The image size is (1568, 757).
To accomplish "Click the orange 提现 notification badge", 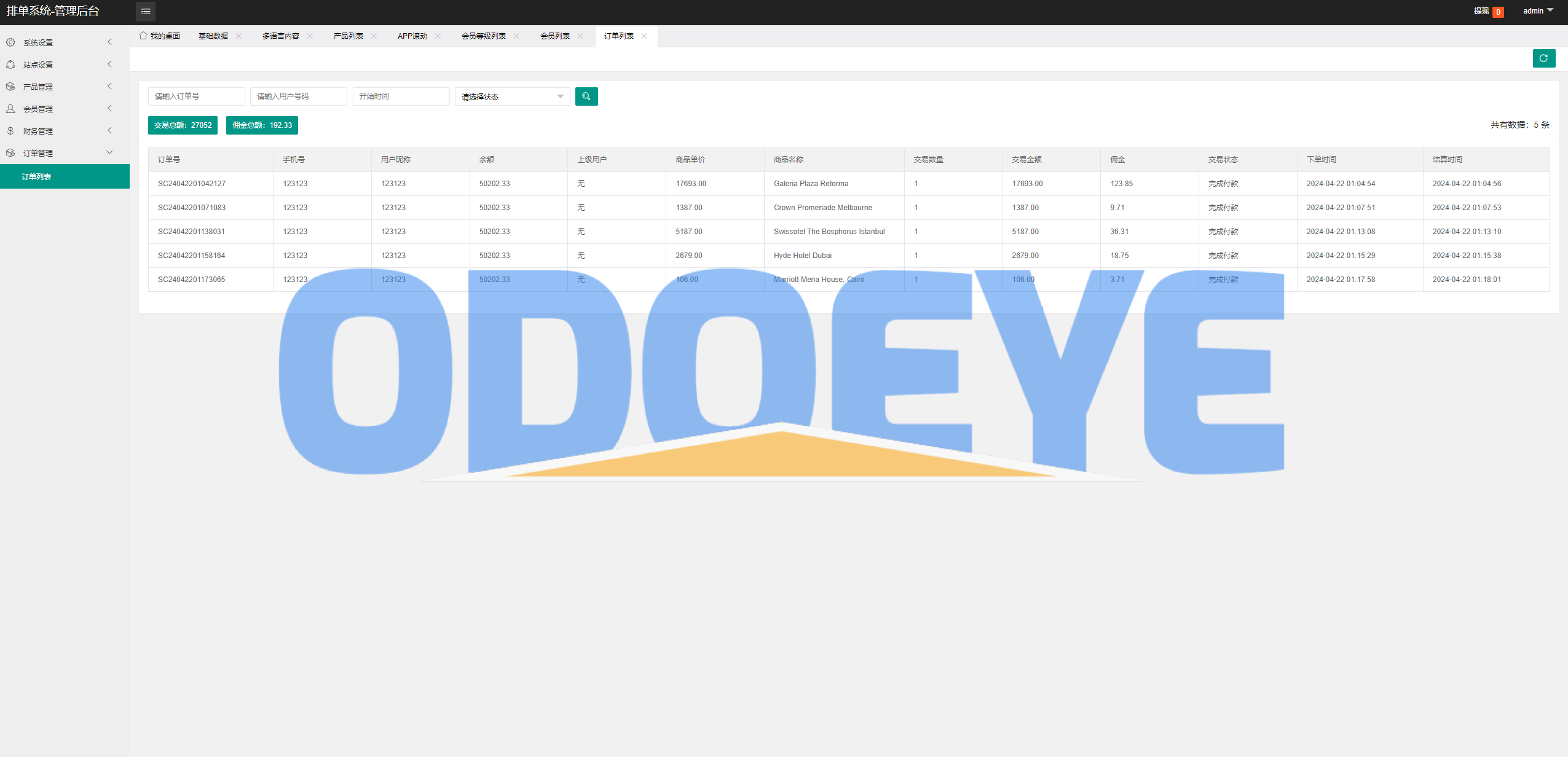I will pyautogui.click(x=1498, y=12).
